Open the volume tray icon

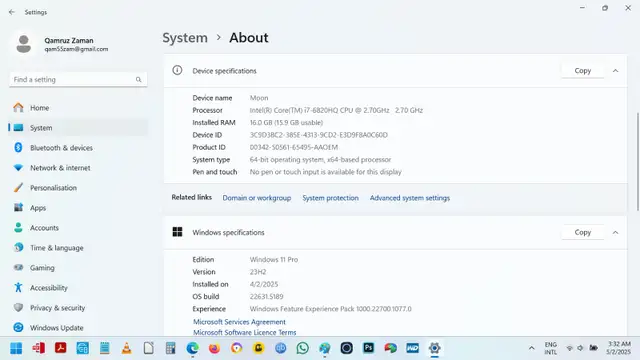tap(580, 348)
